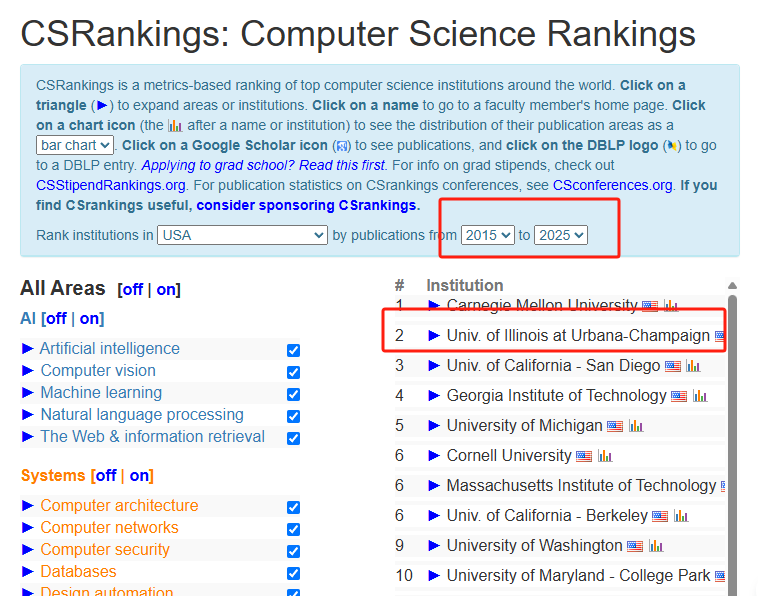The height and width of the screenshot is (596, 758).
Task: Expand the Computer vision area triangle
Action: tap(28, 371)
